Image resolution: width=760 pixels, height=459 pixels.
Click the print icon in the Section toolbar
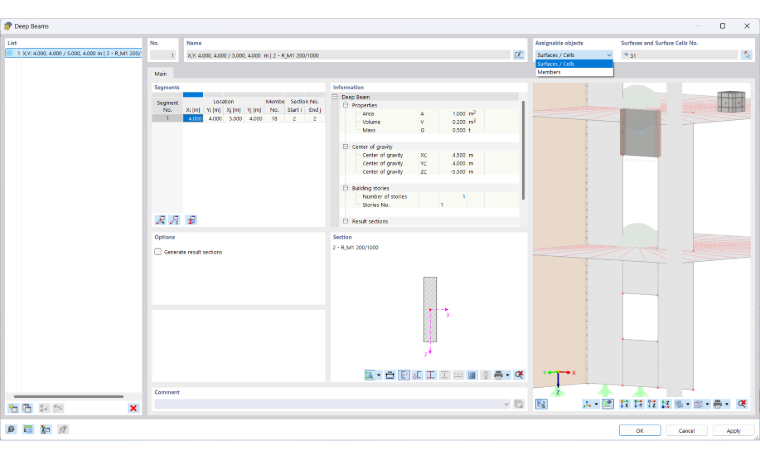point(498,375)
